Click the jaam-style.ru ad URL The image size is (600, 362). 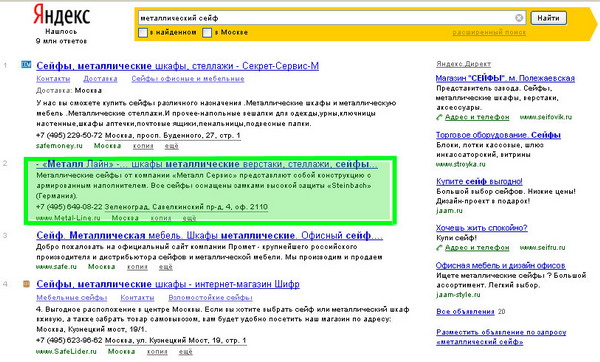point(458,295)
